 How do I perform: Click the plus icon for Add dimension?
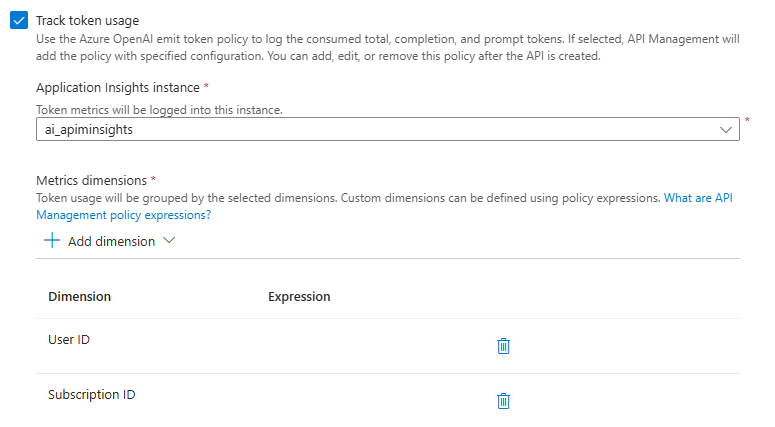pos(52,241)
